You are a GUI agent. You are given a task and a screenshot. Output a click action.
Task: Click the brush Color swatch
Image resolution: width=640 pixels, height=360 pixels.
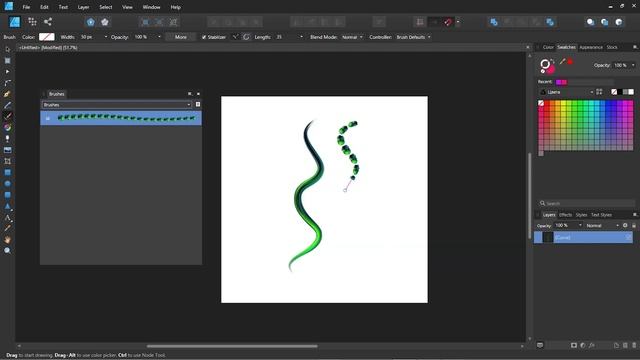coord(47,37)
